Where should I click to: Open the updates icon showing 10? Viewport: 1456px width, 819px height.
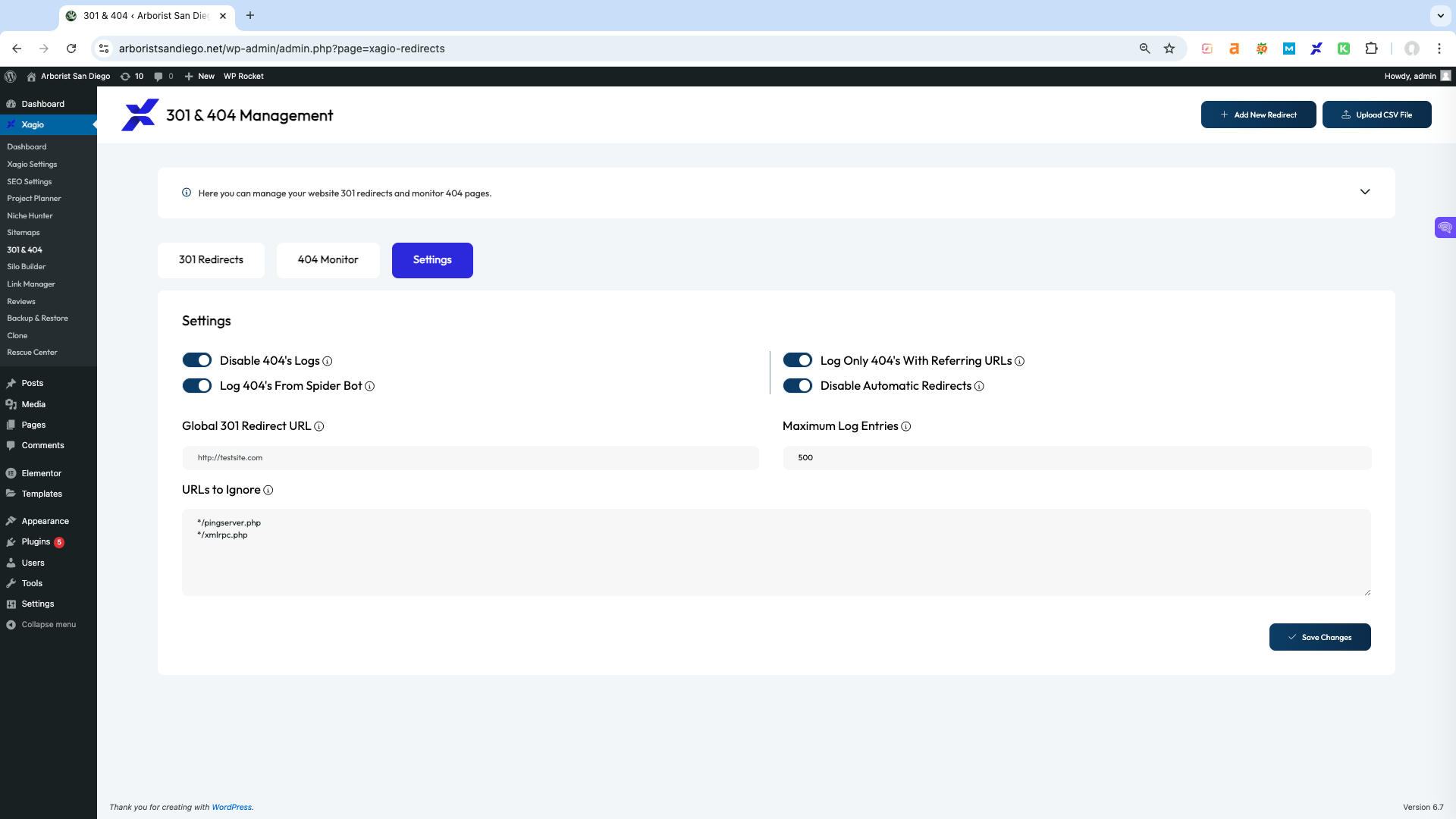pos(132,77)
